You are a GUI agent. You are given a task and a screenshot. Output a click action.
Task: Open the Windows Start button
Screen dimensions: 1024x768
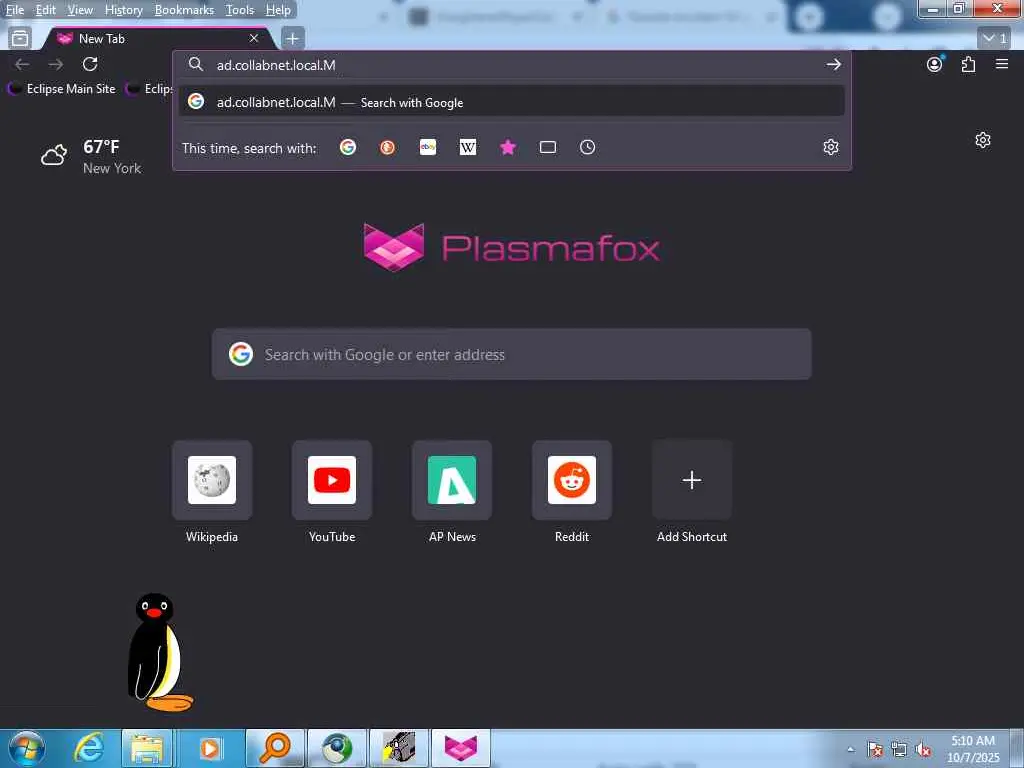pos(26,748)
